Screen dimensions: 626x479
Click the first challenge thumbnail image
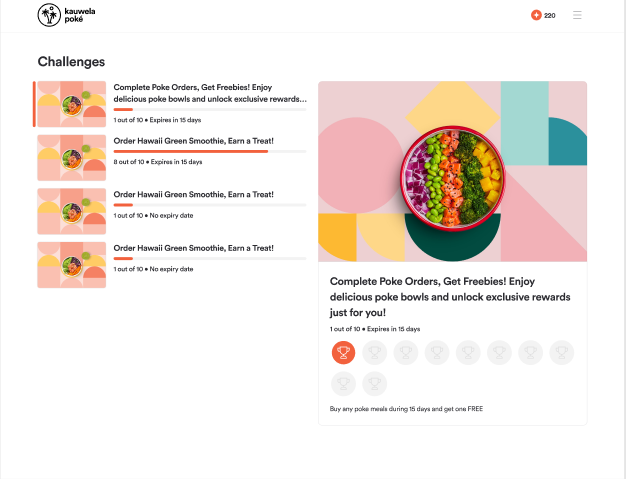point(72,104)
